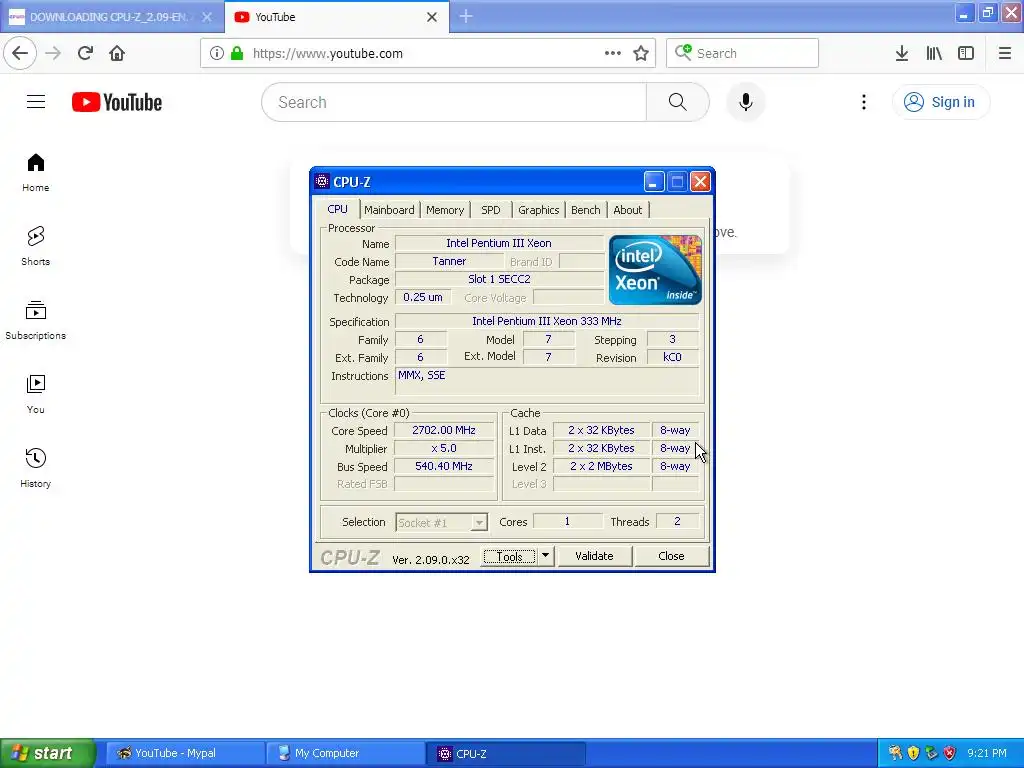Toggle the browser sidebar icon
This screenshot has width=1024, height=768.
click(x=966, y=53)
